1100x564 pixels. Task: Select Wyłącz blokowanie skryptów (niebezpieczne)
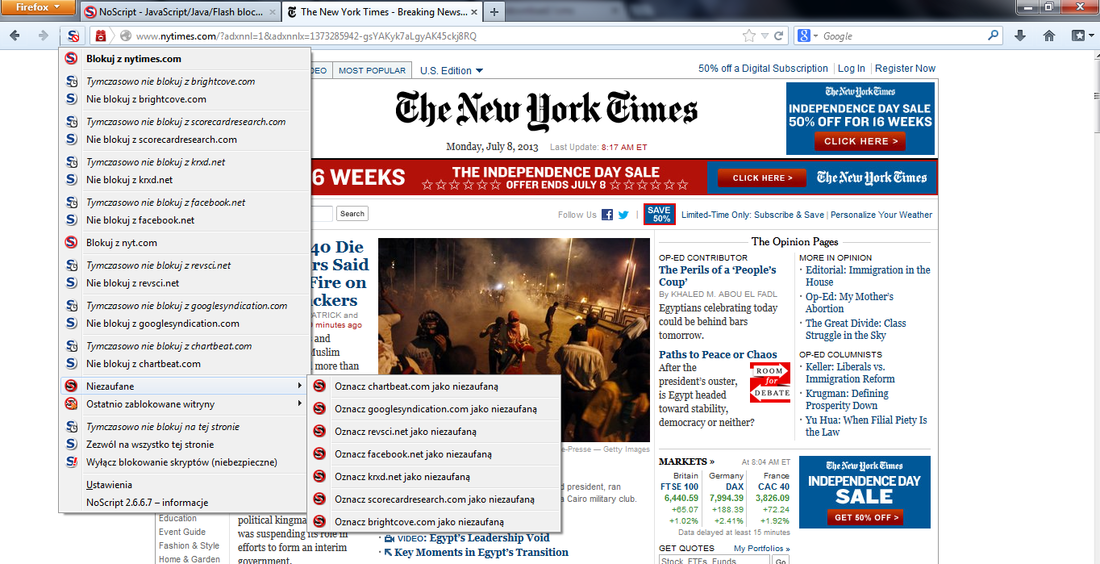pyautogui.click(x=185, y=462)
